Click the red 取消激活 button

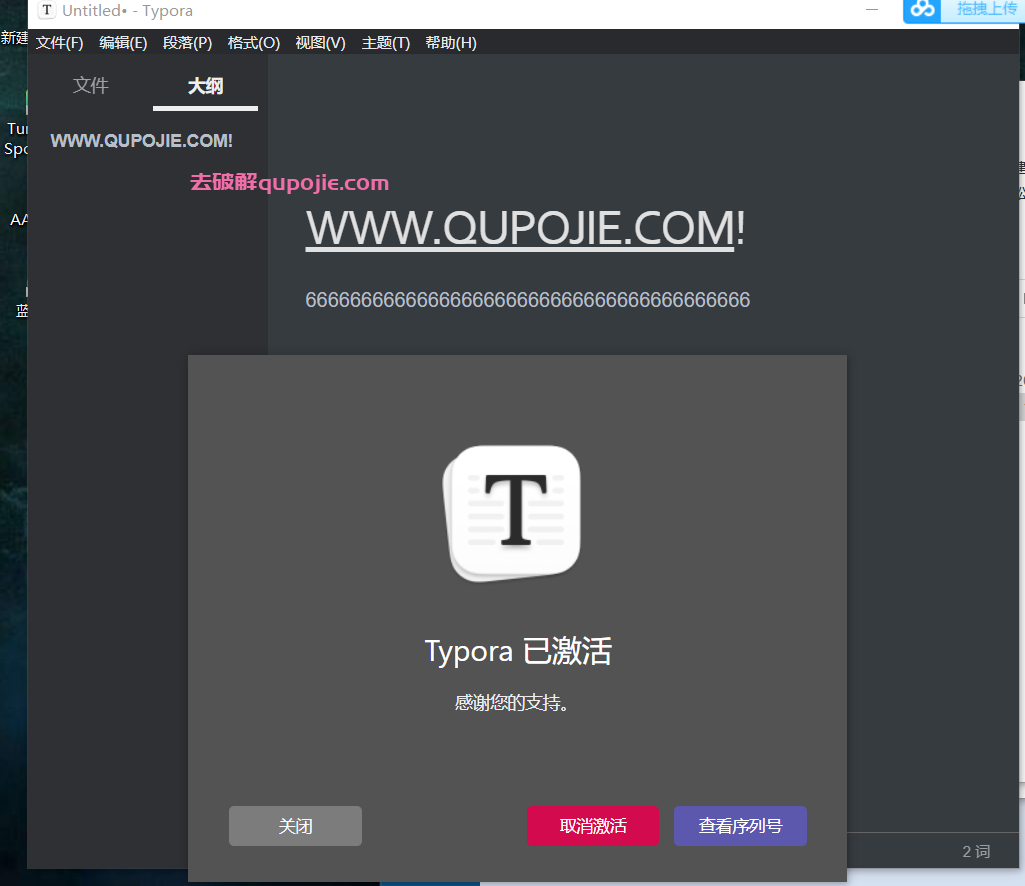coord(593,826)
